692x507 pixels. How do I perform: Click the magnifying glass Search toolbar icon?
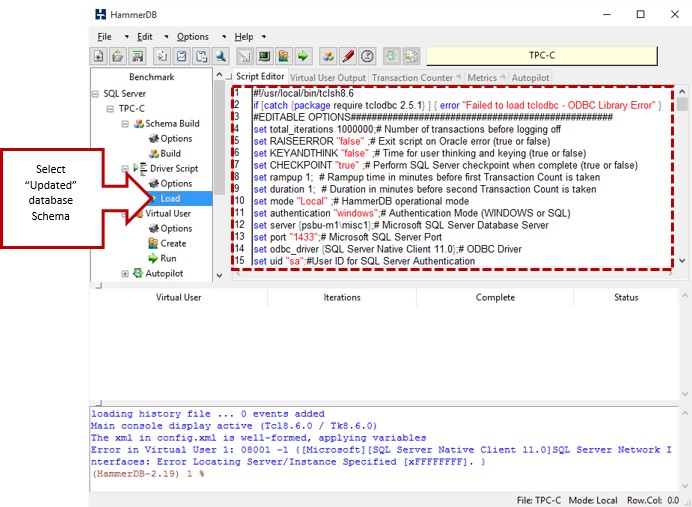point(220,56)
